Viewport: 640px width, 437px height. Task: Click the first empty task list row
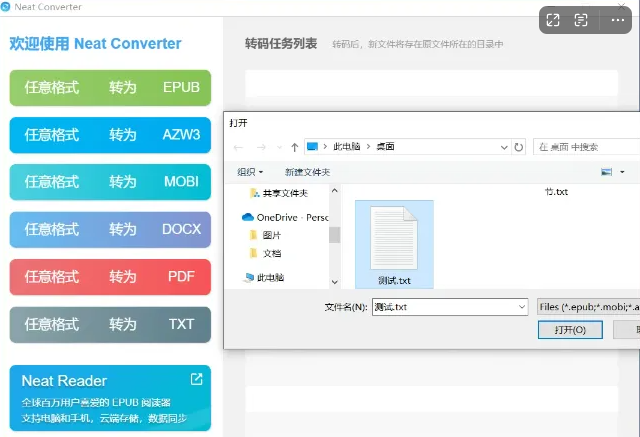(x=431, y=83)
